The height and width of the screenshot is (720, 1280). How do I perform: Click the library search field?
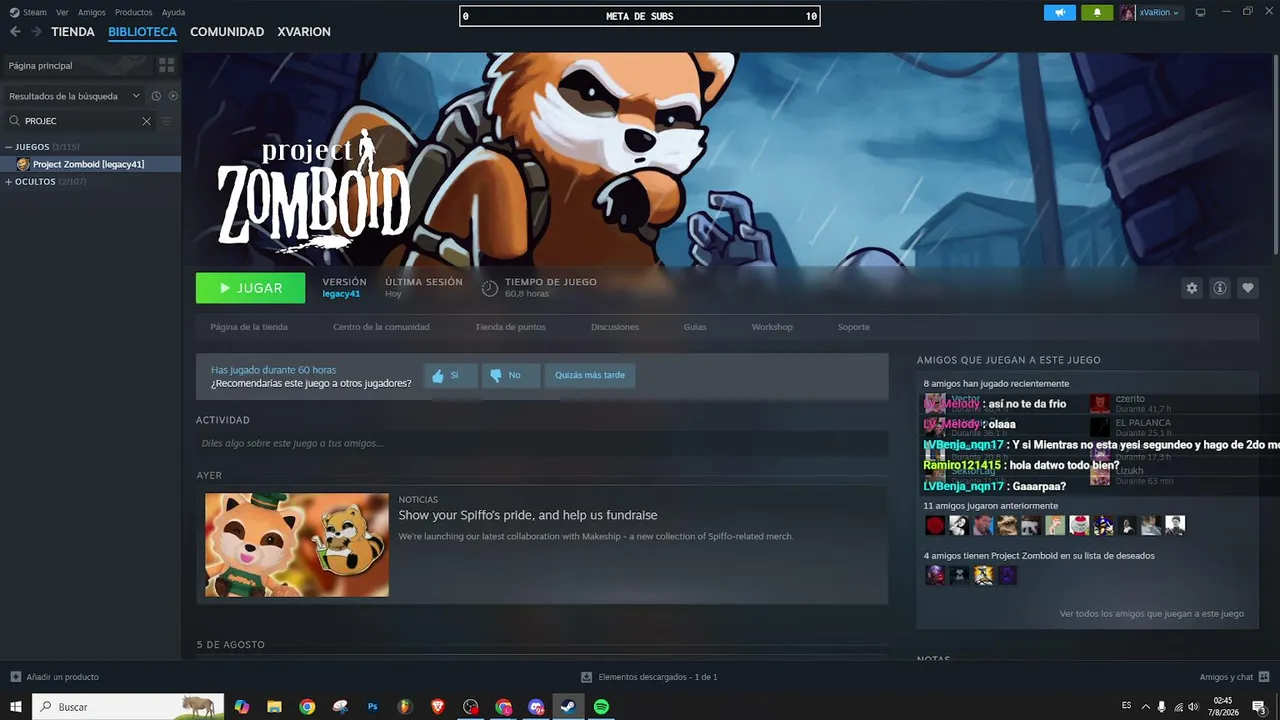pos(80,121)
